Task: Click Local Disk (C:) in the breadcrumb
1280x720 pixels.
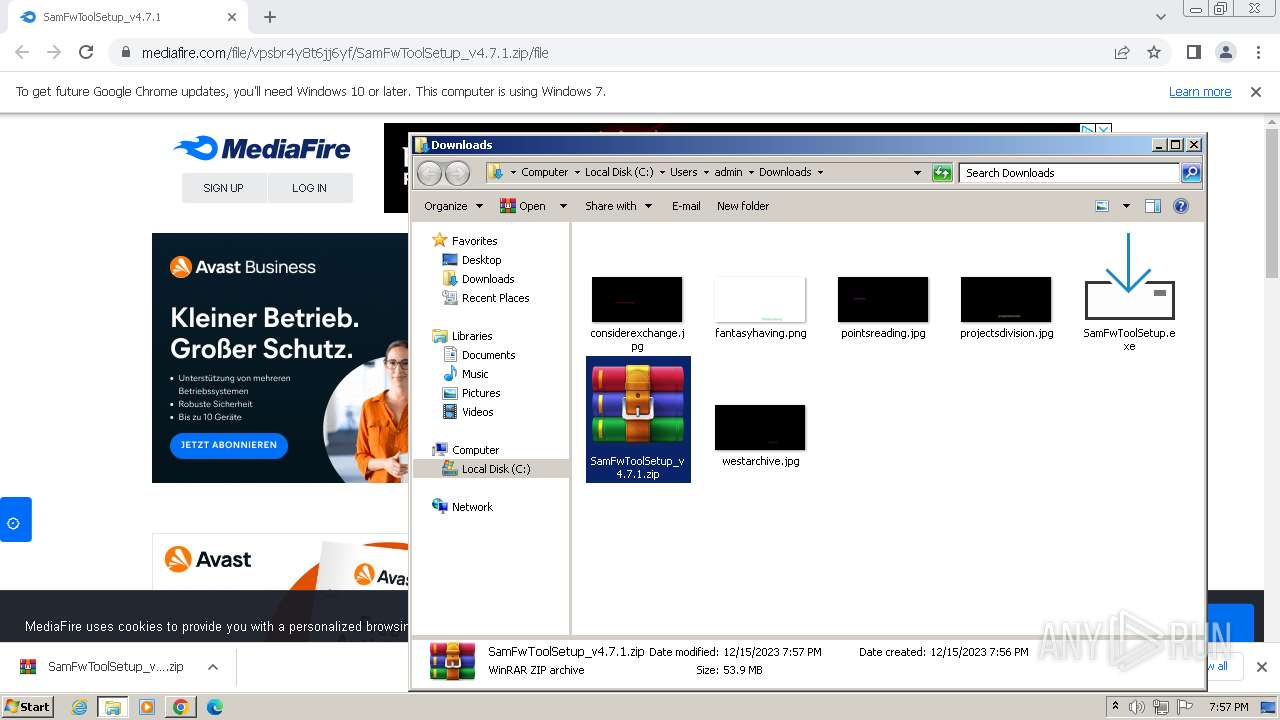Action: pyautogui.click(x=619, y=172)
